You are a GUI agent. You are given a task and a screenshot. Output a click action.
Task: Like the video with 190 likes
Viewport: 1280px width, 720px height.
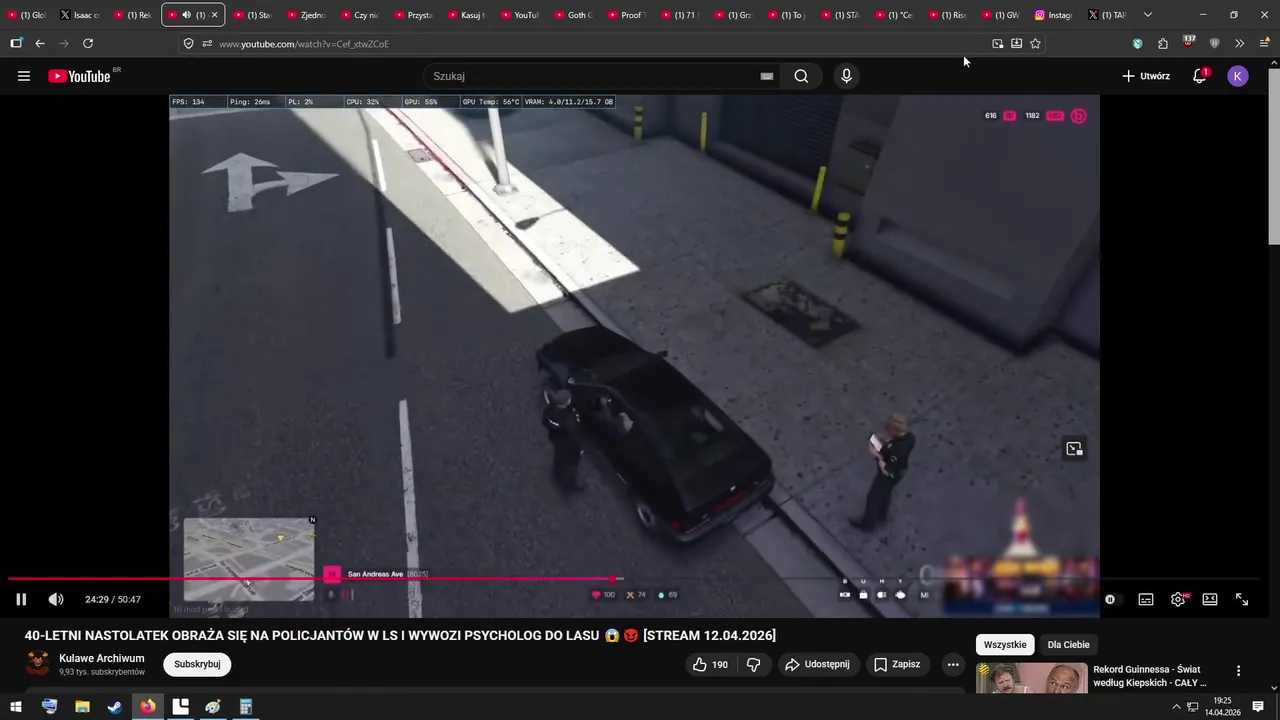click(711, 664)
